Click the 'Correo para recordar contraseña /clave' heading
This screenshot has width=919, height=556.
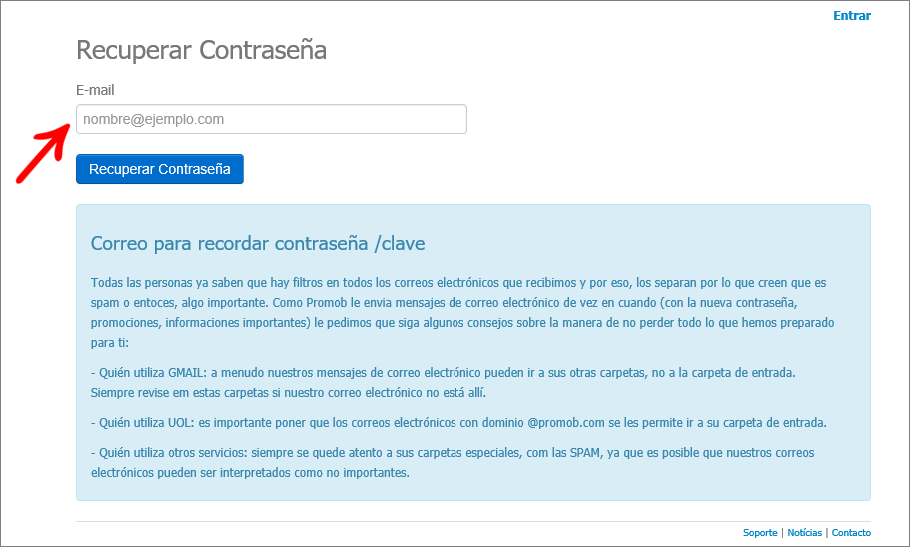[x=260, y=245]
